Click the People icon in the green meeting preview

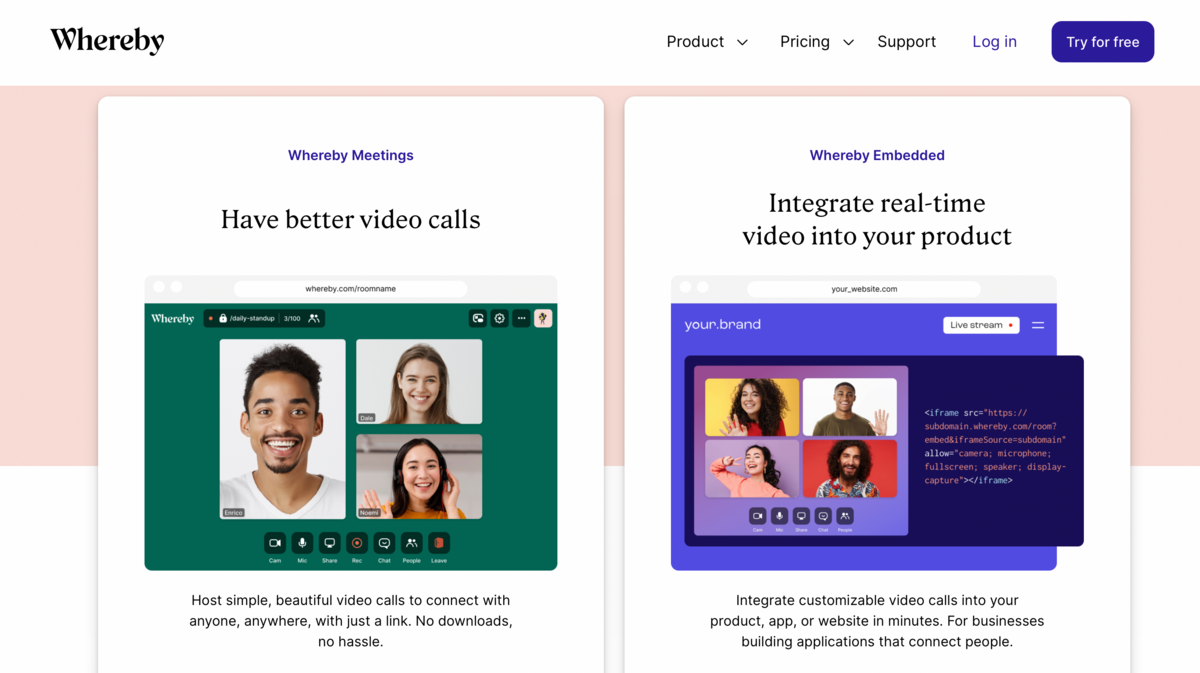coord(411,543)
